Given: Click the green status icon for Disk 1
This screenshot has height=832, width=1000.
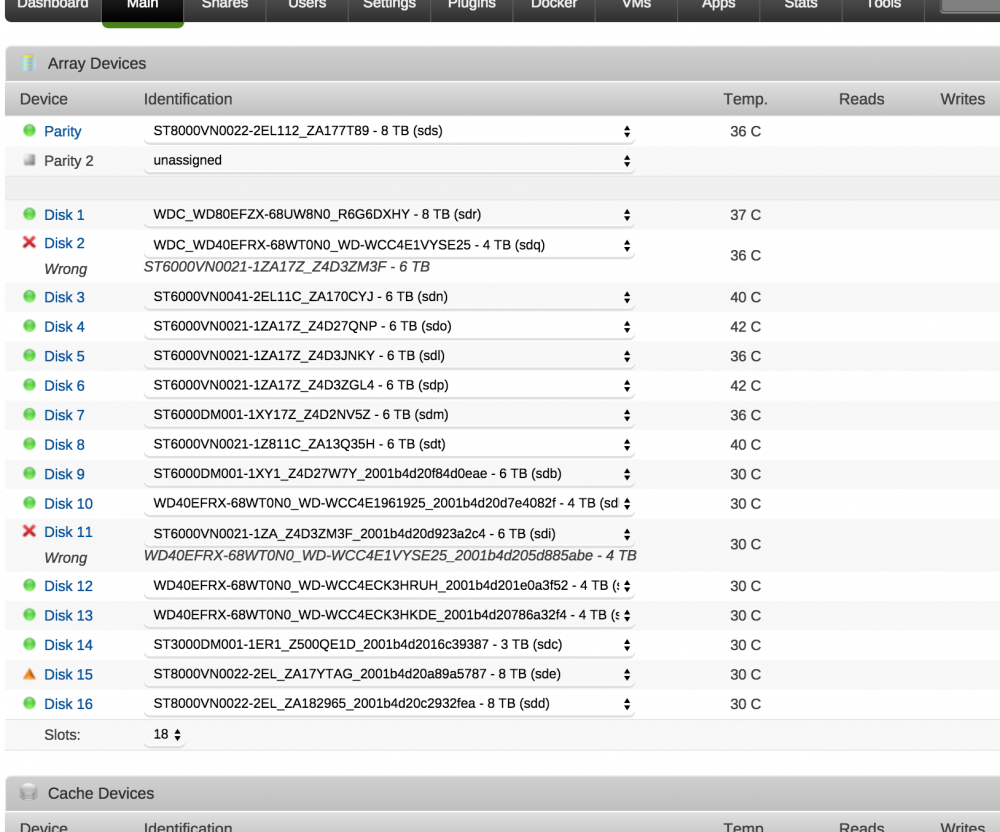Looking at the screenshot, I should coord(29,214).
